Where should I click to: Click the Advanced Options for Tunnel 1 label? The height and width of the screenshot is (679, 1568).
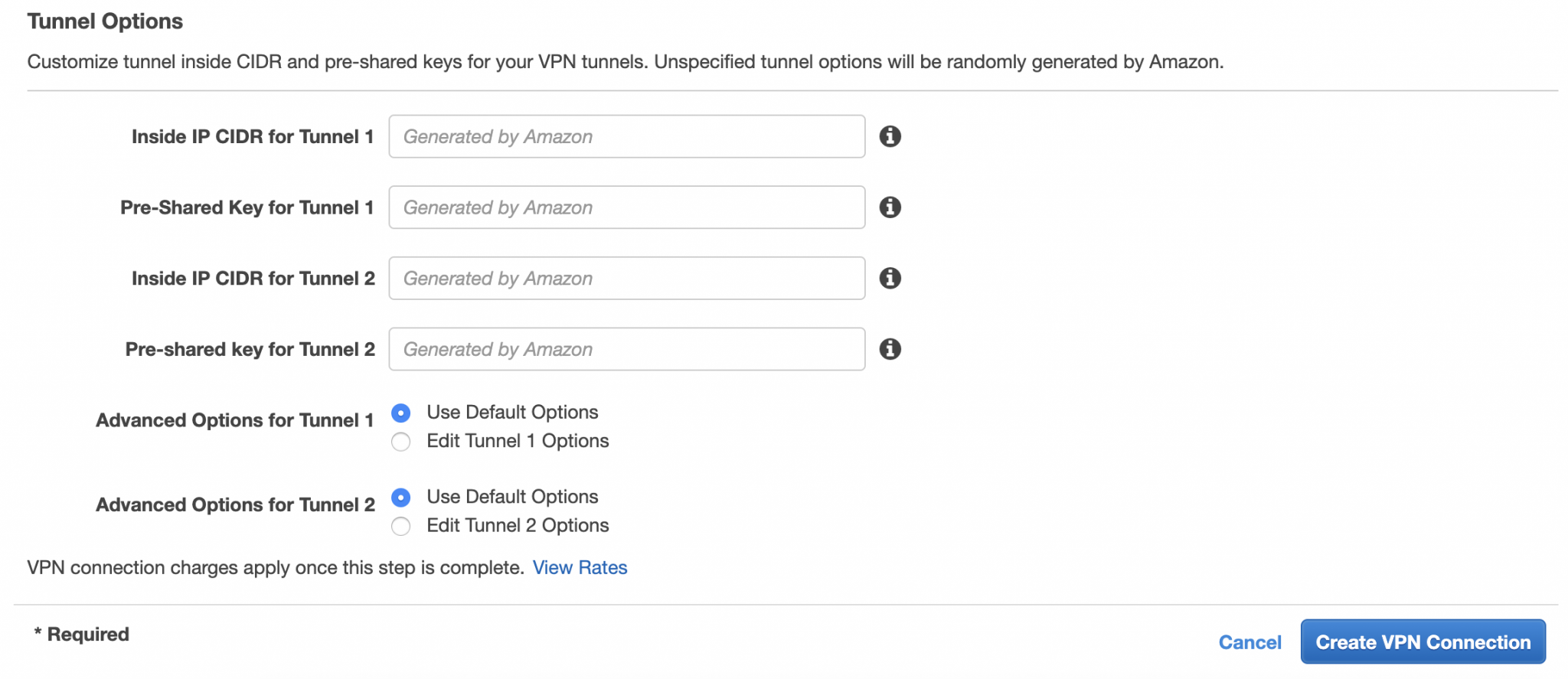235,420
